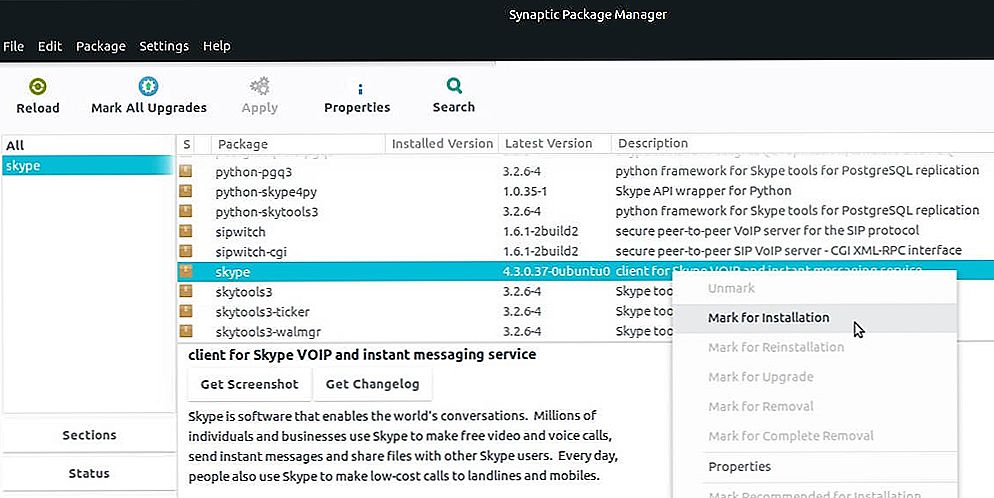Select the skytools3 package name
This screenshot has width=994, height=498.
pyautogui.click(x=243, y=292)
